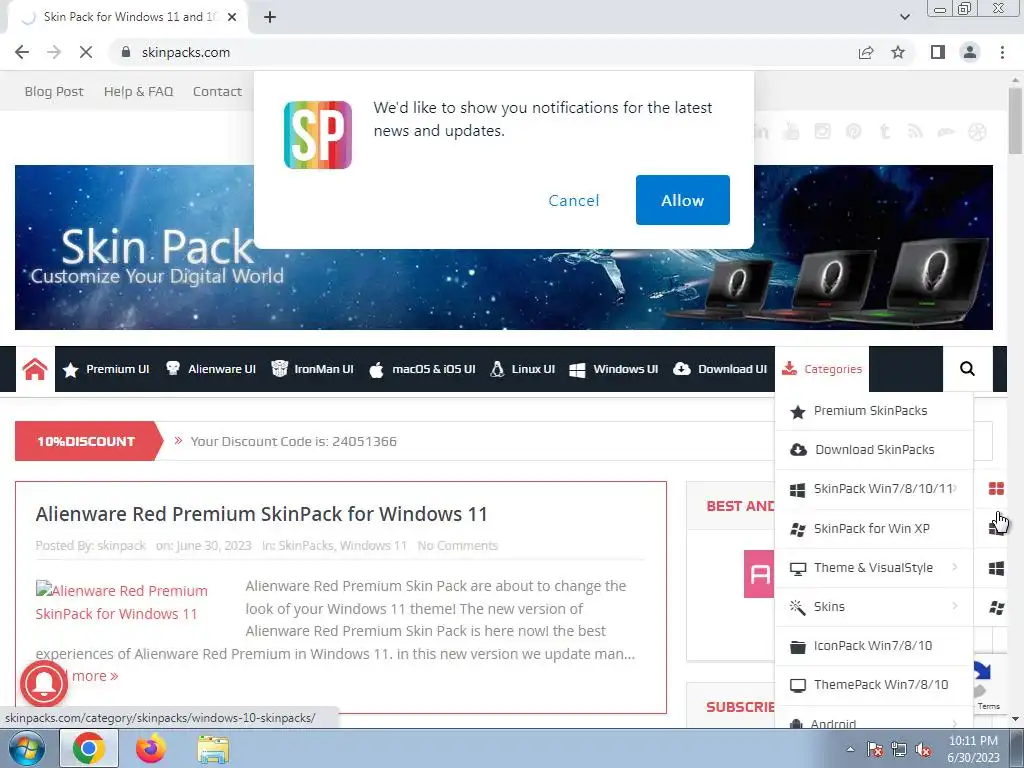Stop loading the page with X button

[86, 52]
